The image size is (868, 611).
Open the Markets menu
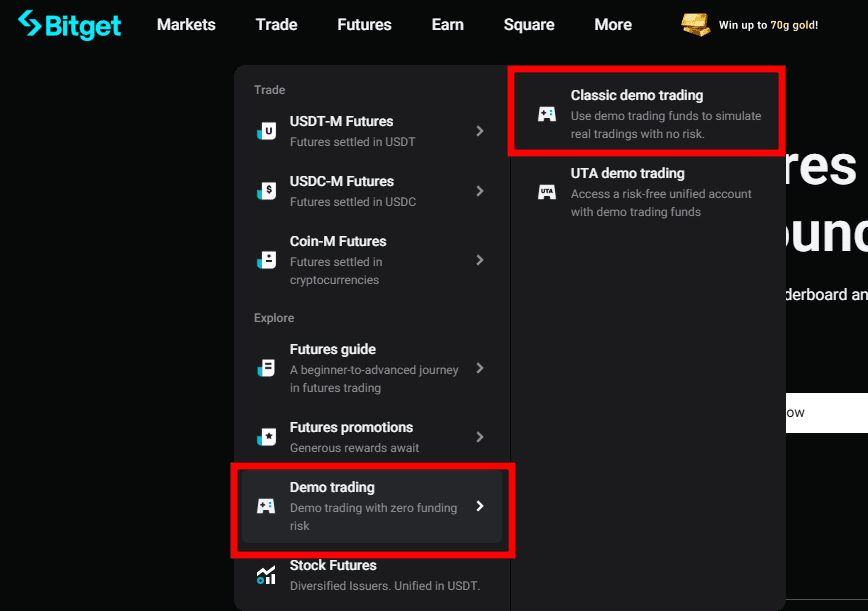186,25
